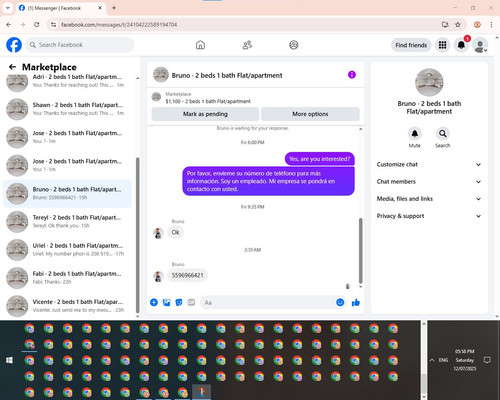Go back using browser back arrow
This screenshot has height=400, width=500.
9,25
